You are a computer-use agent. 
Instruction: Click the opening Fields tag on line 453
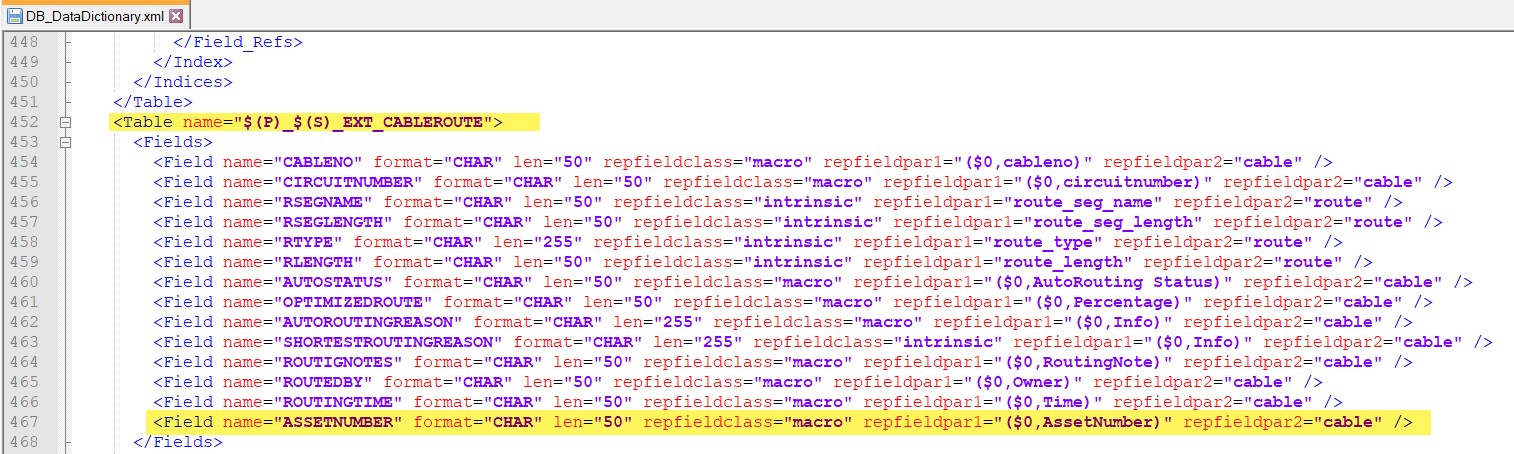click(x=173, y=142)
